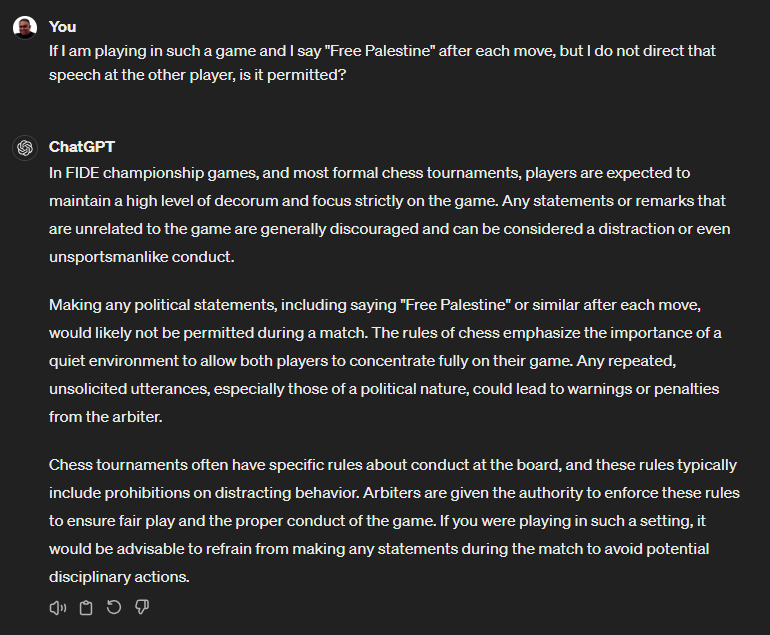Click the words "from the arbiter."
The width and height of the screenshot is (770, 635).
tap(106, 417)
